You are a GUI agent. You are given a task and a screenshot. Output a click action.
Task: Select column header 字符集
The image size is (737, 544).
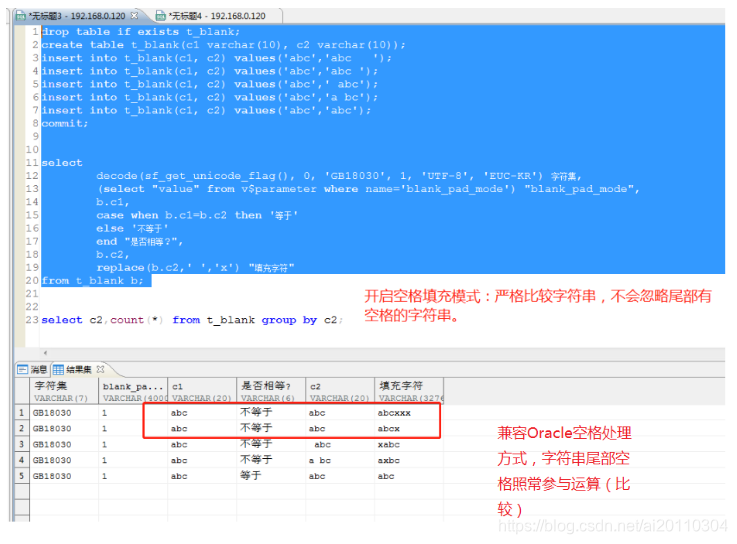point(64,391)
